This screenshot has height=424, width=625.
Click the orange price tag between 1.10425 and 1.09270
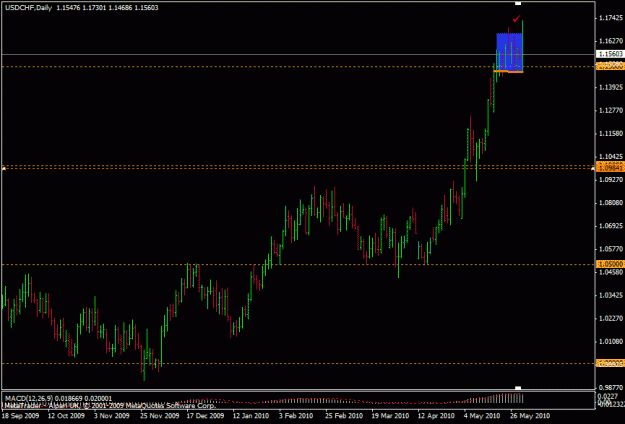point(610,167)
